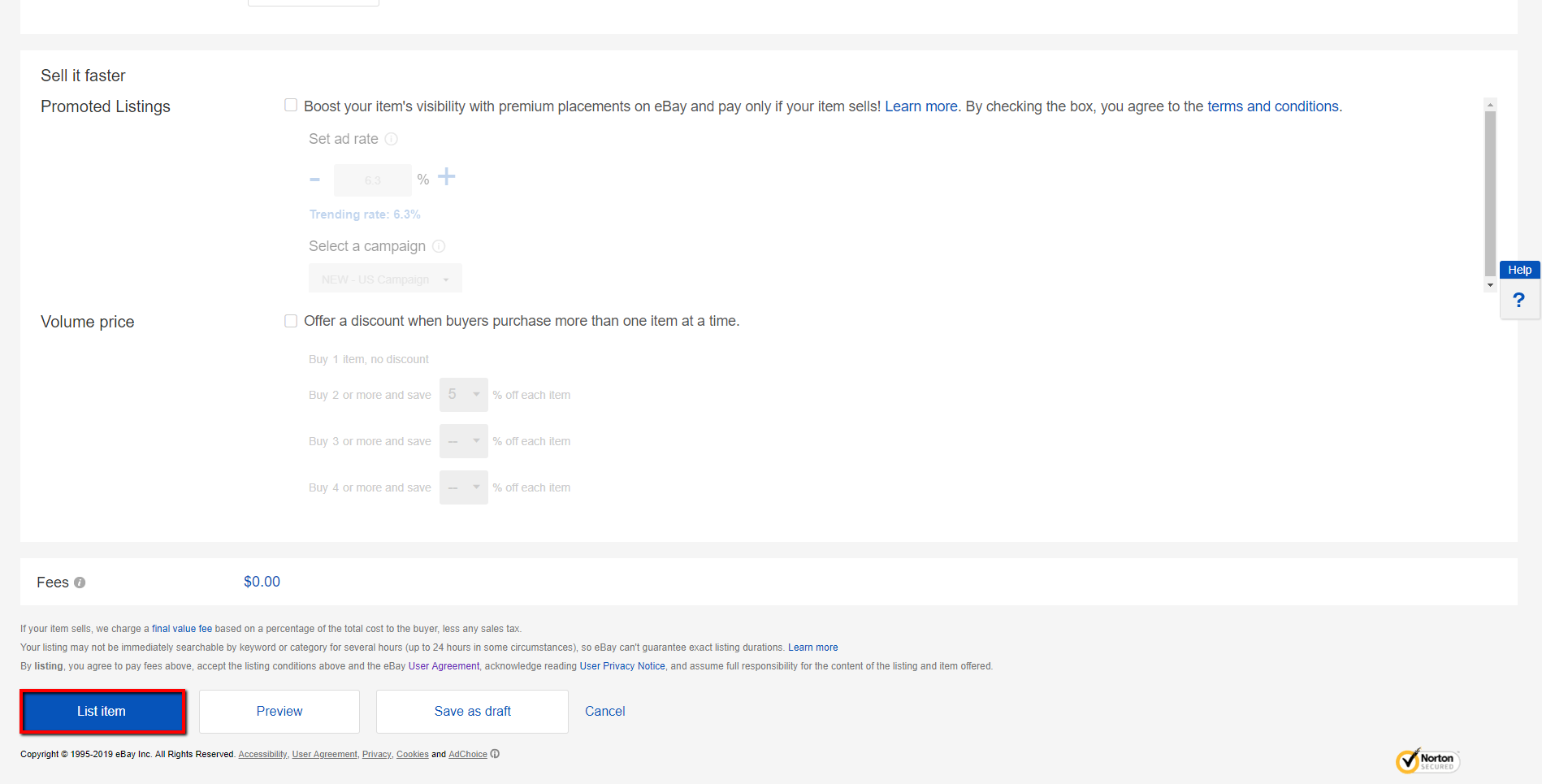
Task: Click the Fees help icon
Action: point(80,583)
